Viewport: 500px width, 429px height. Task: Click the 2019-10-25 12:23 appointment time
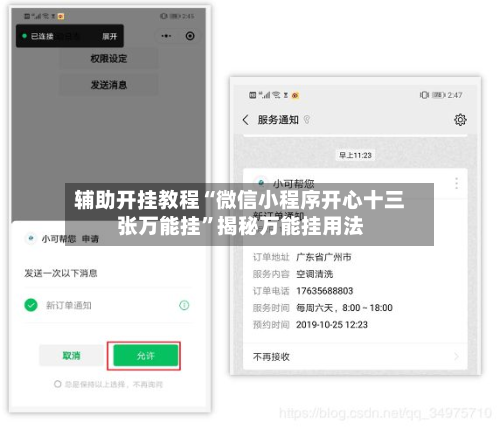pos(332,325)
